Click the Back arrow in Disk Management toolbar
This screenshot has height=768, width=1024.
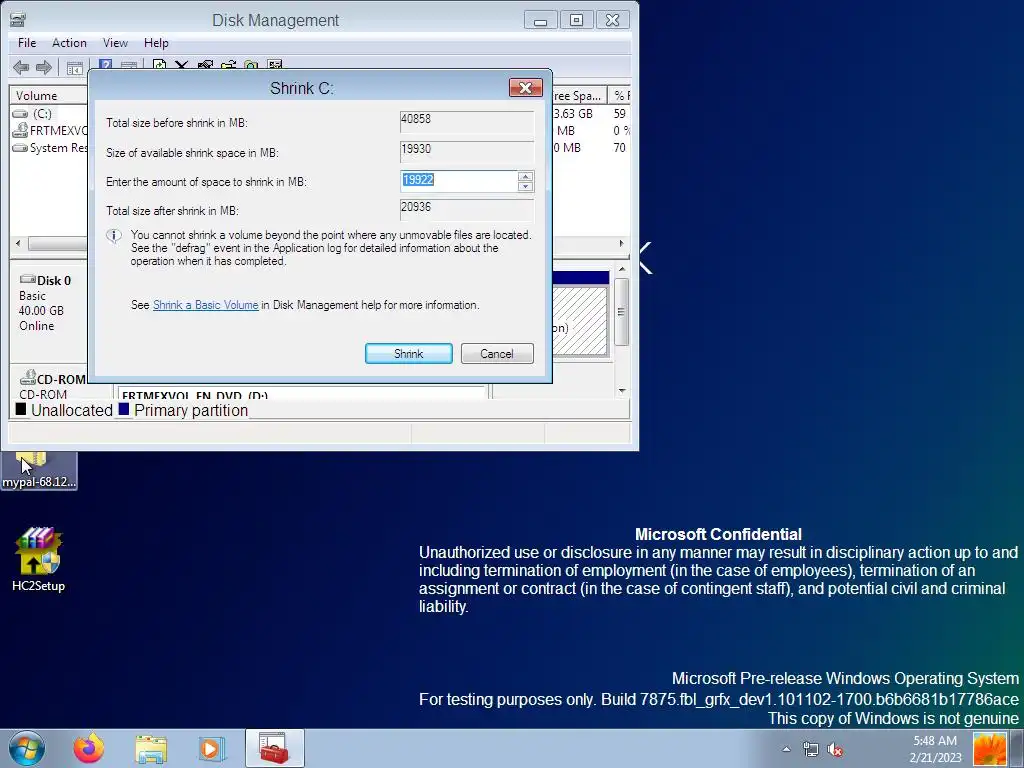pyautogui.click(x=21, y=67)
